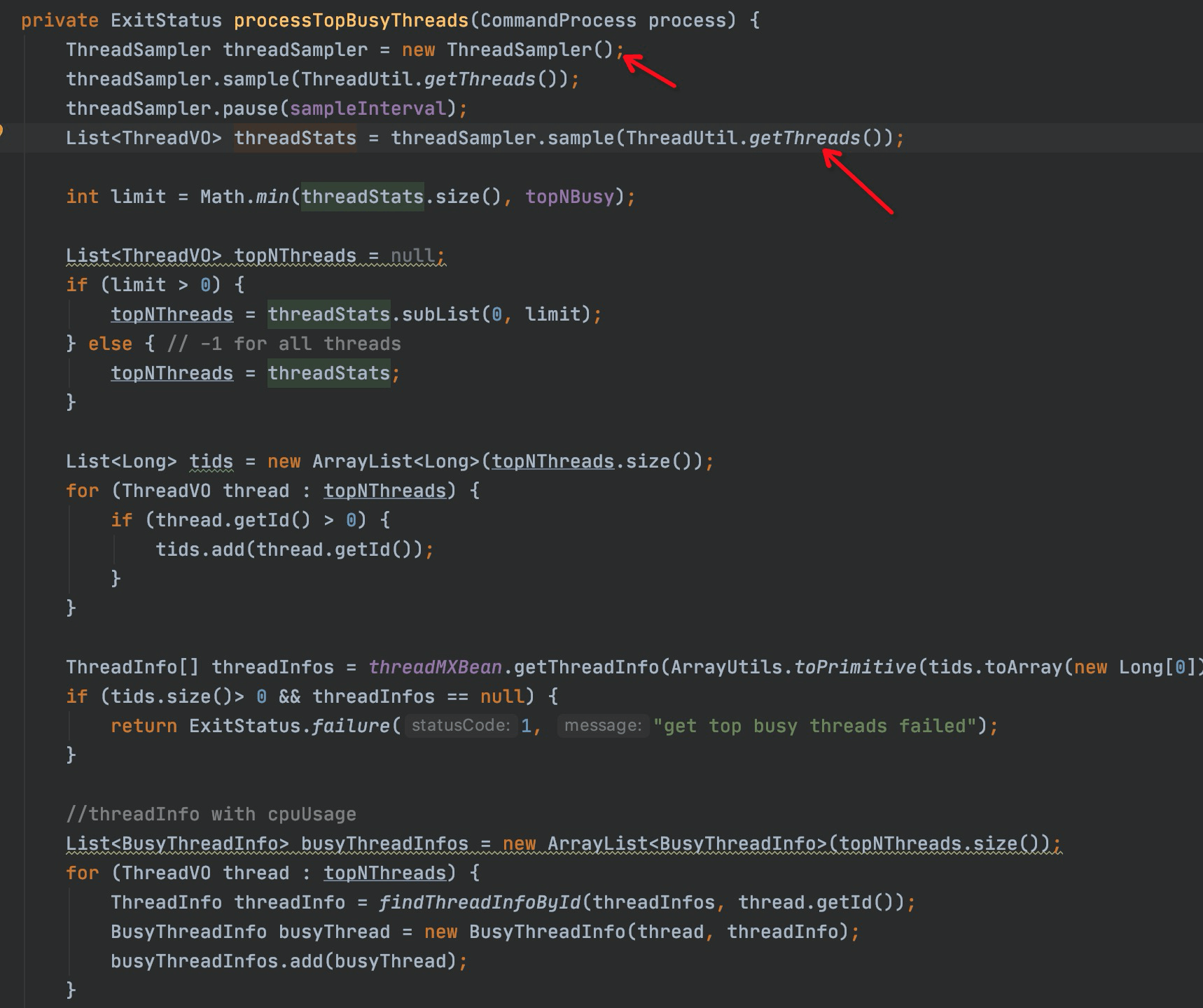Click 'thread.getId() > 0' in the if condition

point(256,520)
